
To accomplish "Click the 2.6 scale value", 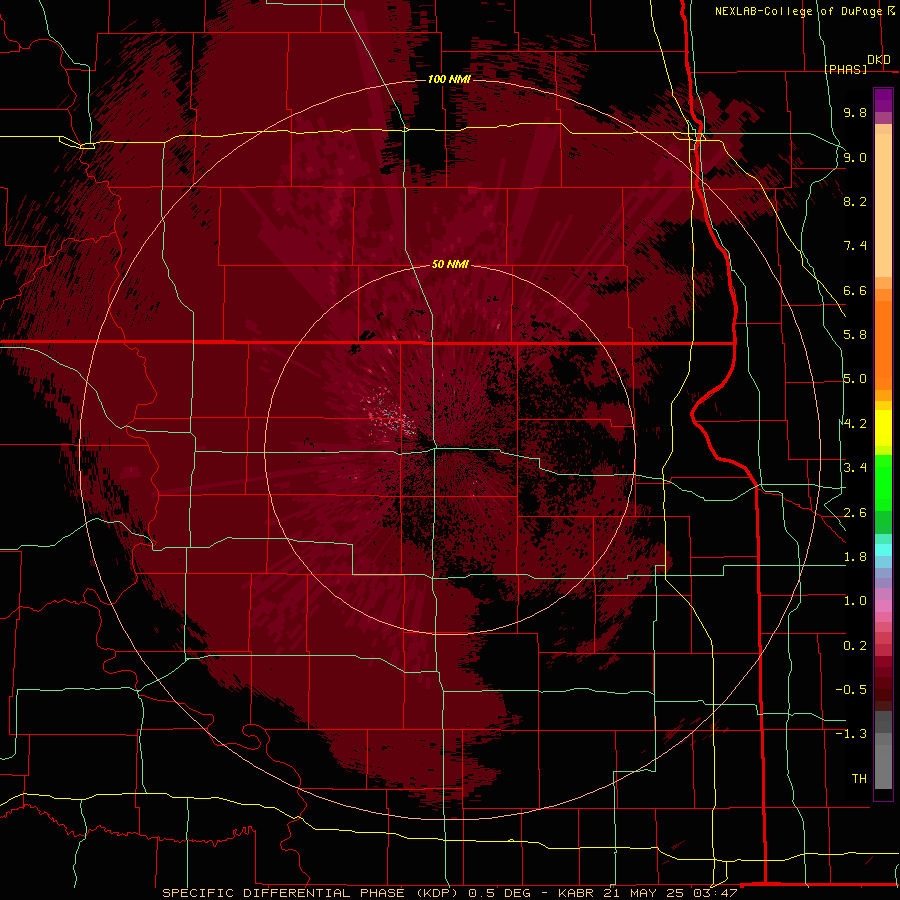I will tap(855, 513).
